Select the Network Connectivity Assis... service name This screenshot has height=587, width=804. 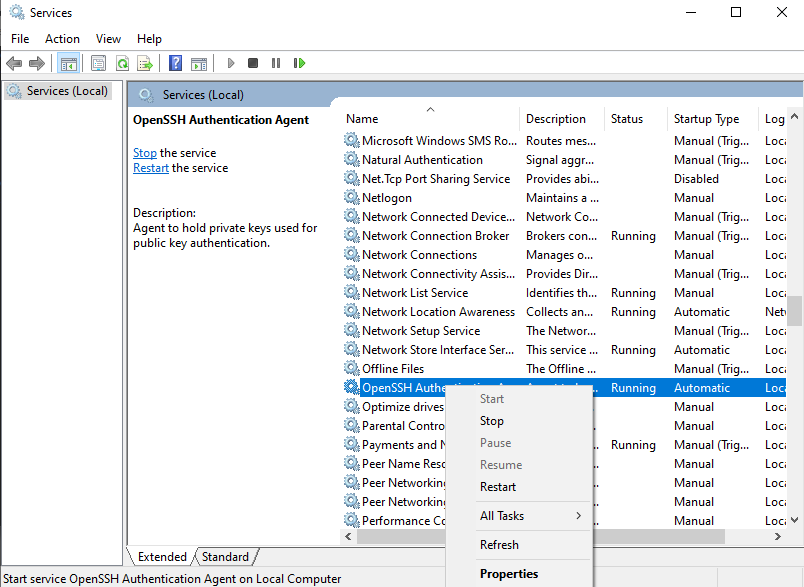tap(438, 274)
